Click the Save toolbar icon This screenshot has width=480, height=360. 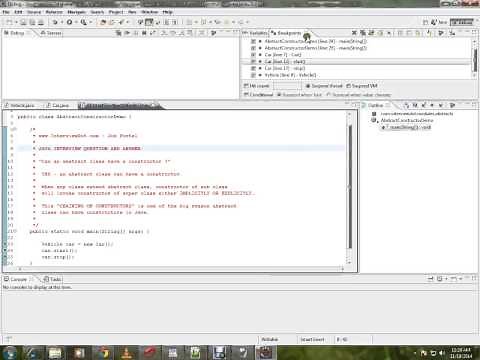click(23, 22)
